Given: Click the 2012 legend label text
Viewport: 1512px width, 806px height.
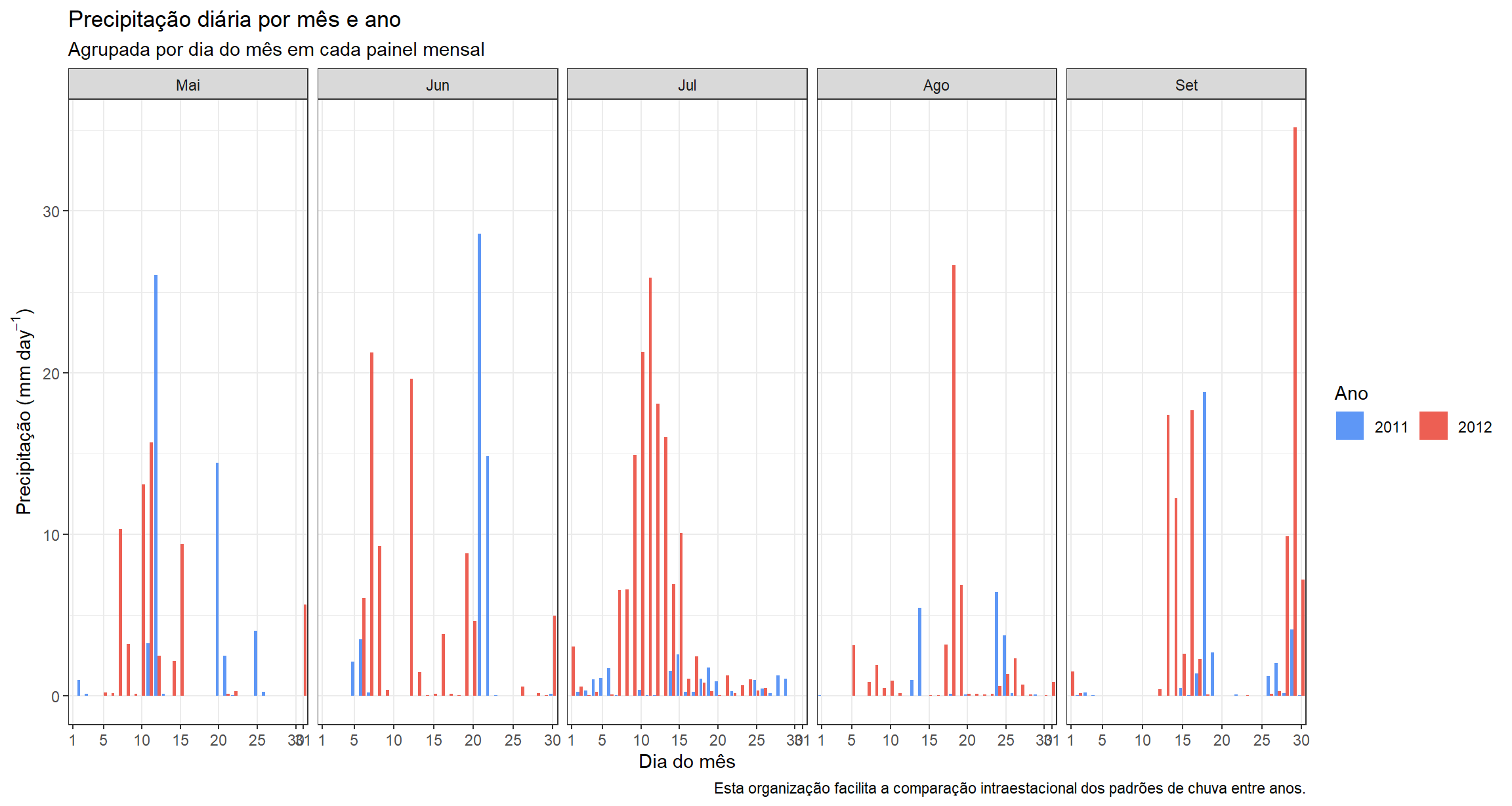Looking at the screenshot, I should point(1475,427).
